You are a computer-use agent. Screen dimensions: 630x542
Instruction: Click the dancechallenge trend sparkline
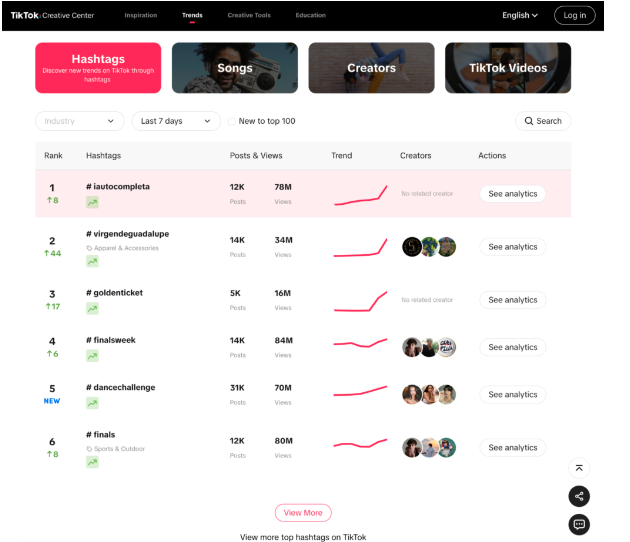tap(360, 391)
